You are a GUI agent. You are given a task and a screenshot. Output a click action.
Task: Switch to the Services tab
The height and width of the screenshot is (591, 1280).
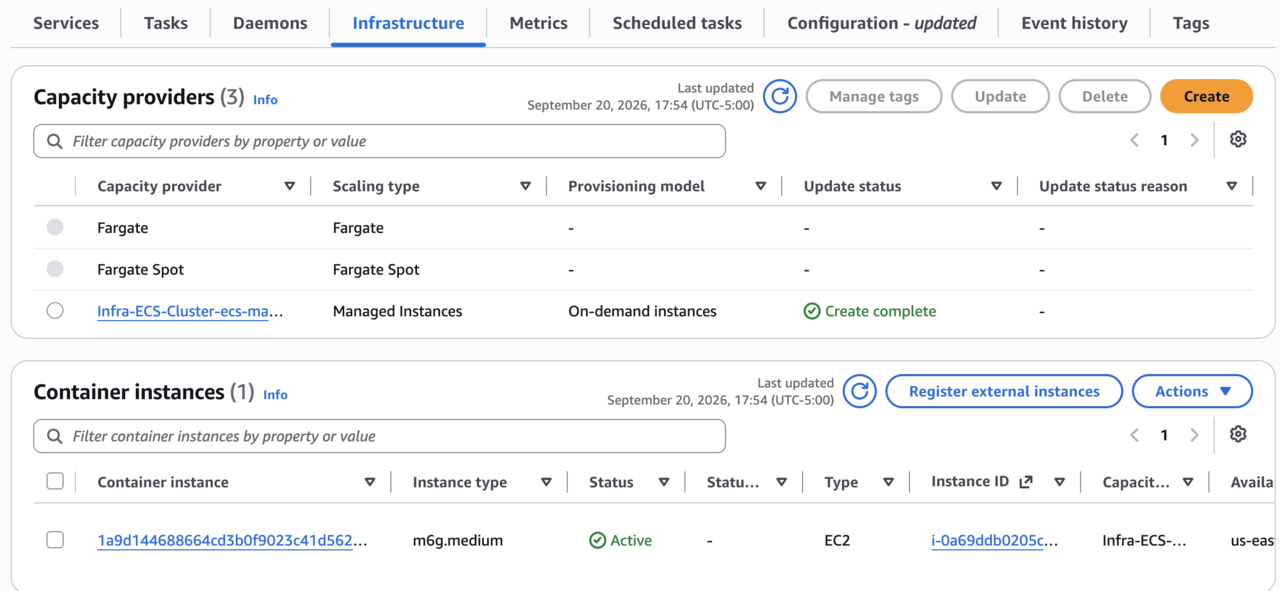click(66, 23)
